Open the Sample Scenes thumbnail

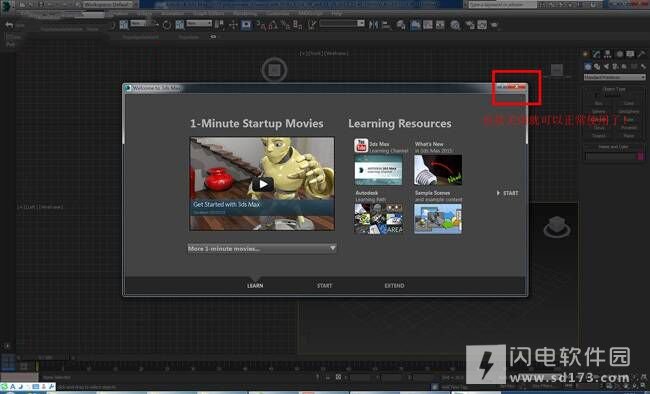point(438,219)
